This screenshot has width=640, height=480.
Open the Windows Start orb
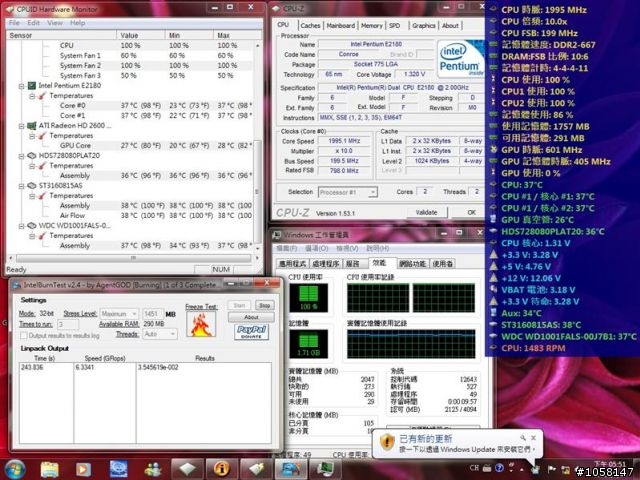point(15,469)
